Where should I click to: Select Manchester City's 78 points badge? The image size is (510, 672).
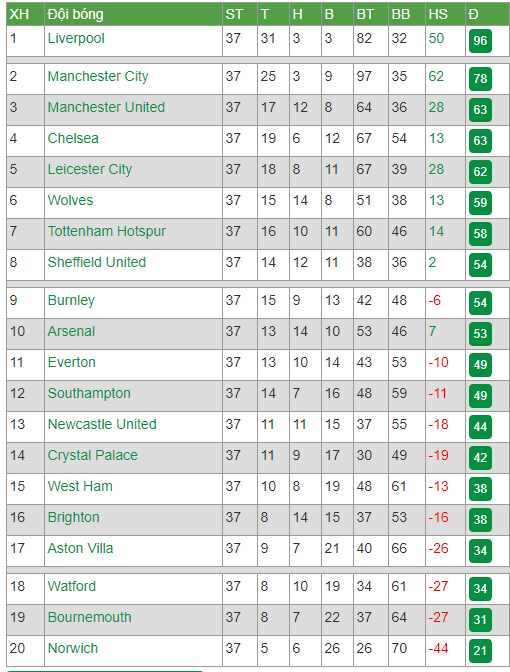(x=480, y=79)
